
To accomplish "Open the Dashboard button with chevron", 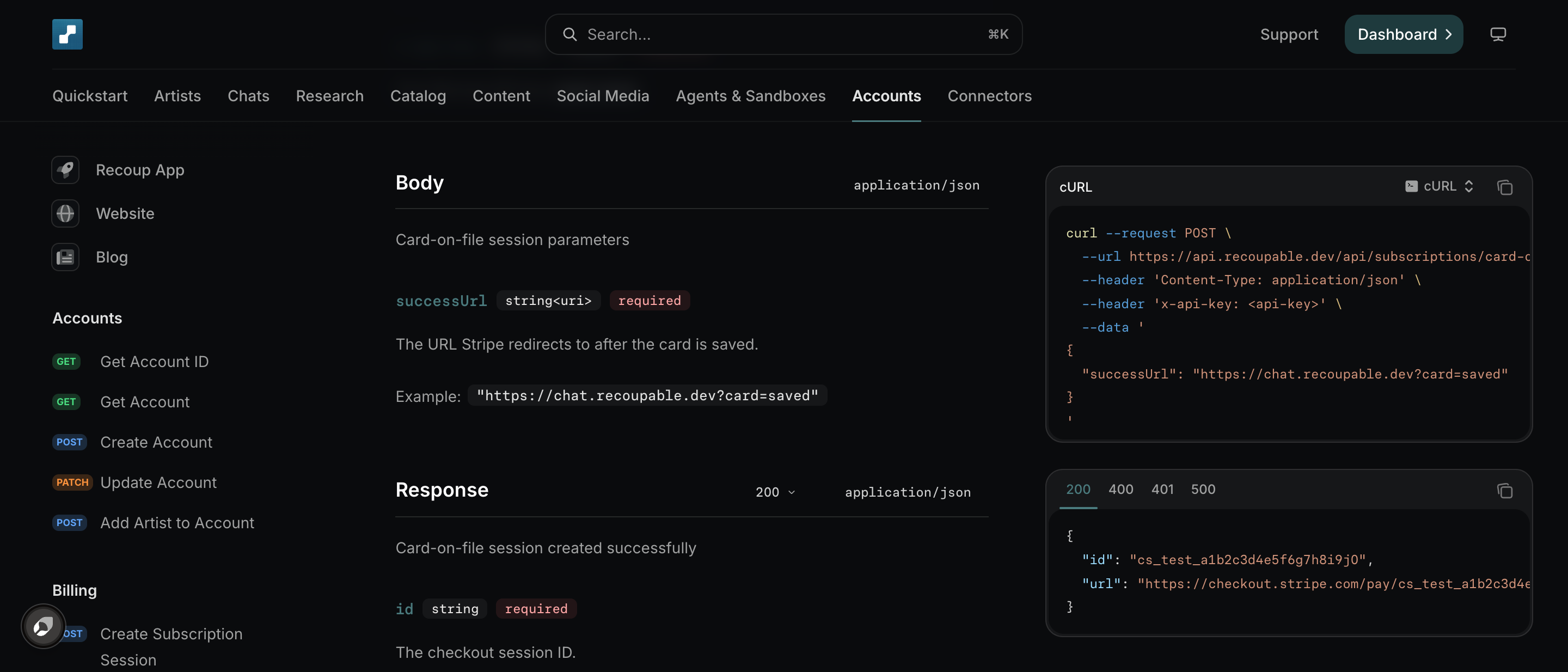I will click(x=1403, y=34).
